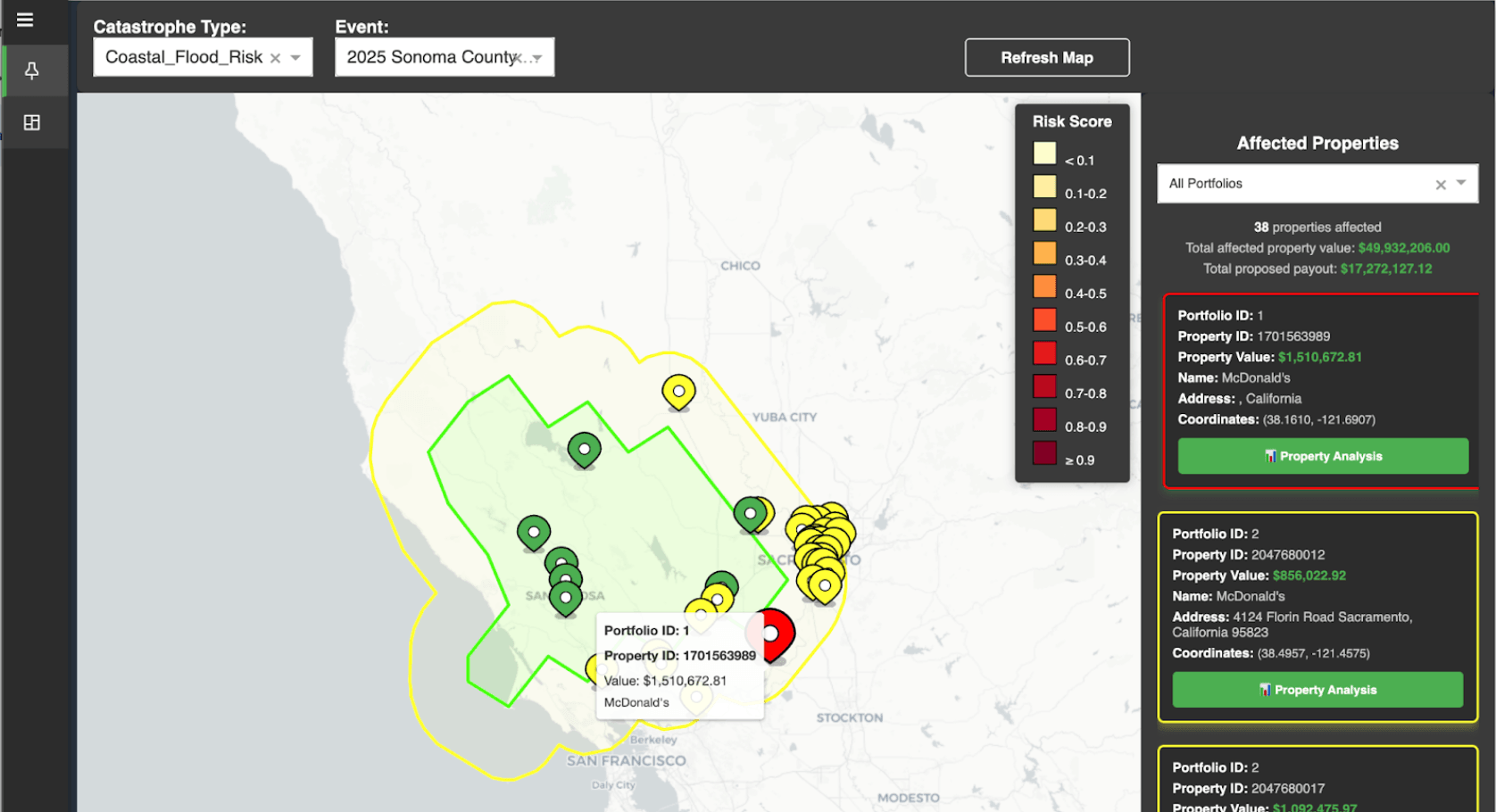The image size is (1496, 812).
Task: Click 'Property ID: 2047680012' in the card
Action: point(1249,555)
